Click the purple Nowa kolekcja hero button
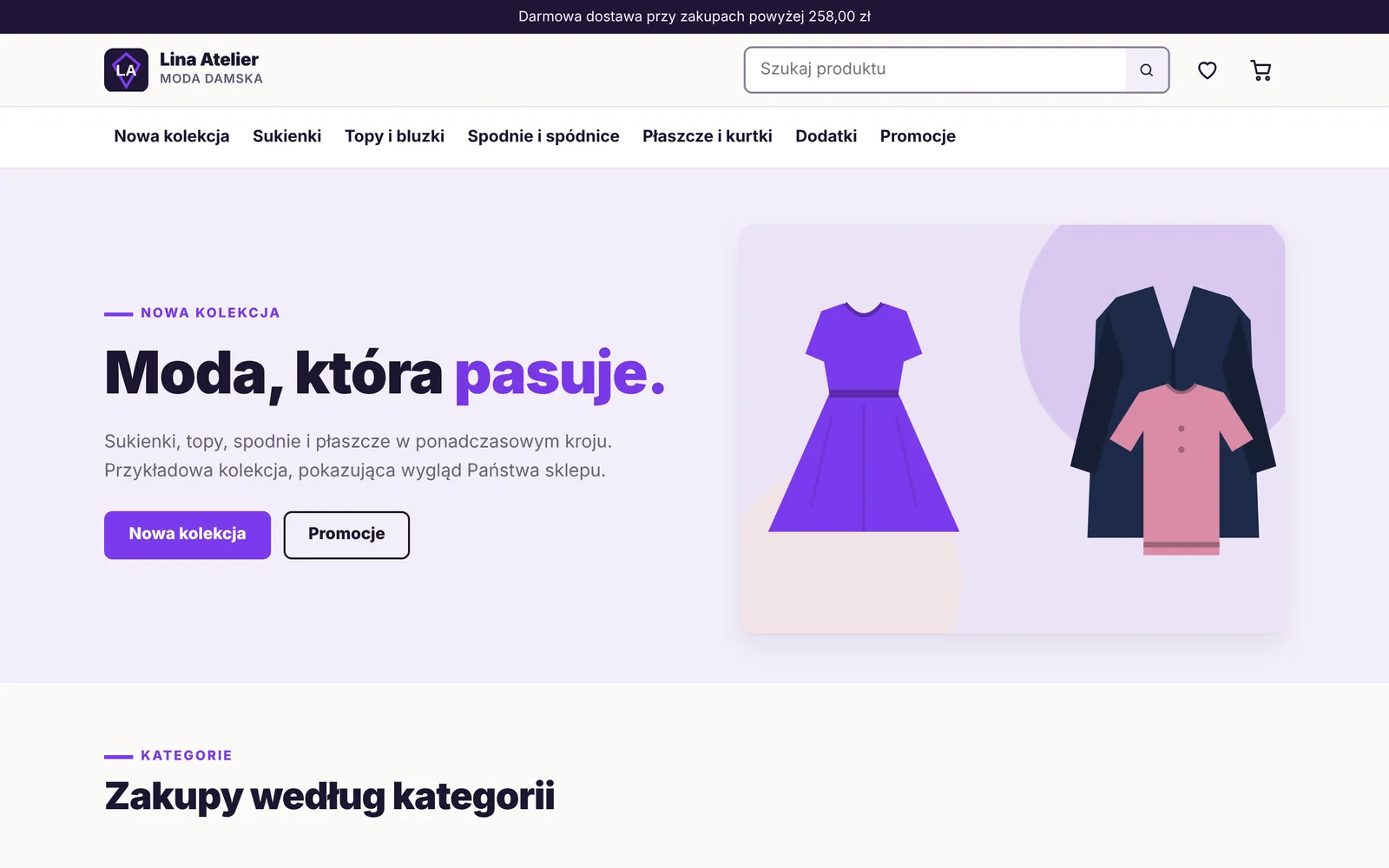This screenshot has width=1389, height=868. (188, 535)
